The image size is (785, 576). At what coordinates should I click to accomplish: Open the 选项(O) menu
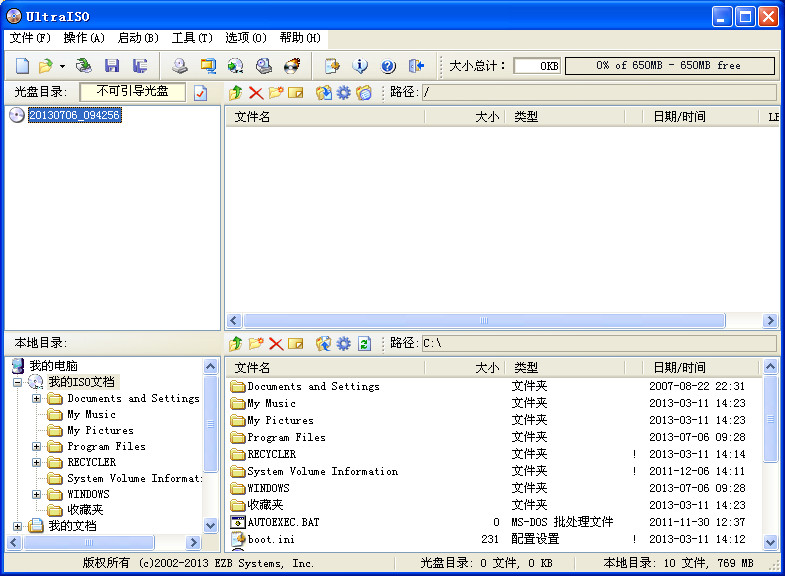coord(246,38)
